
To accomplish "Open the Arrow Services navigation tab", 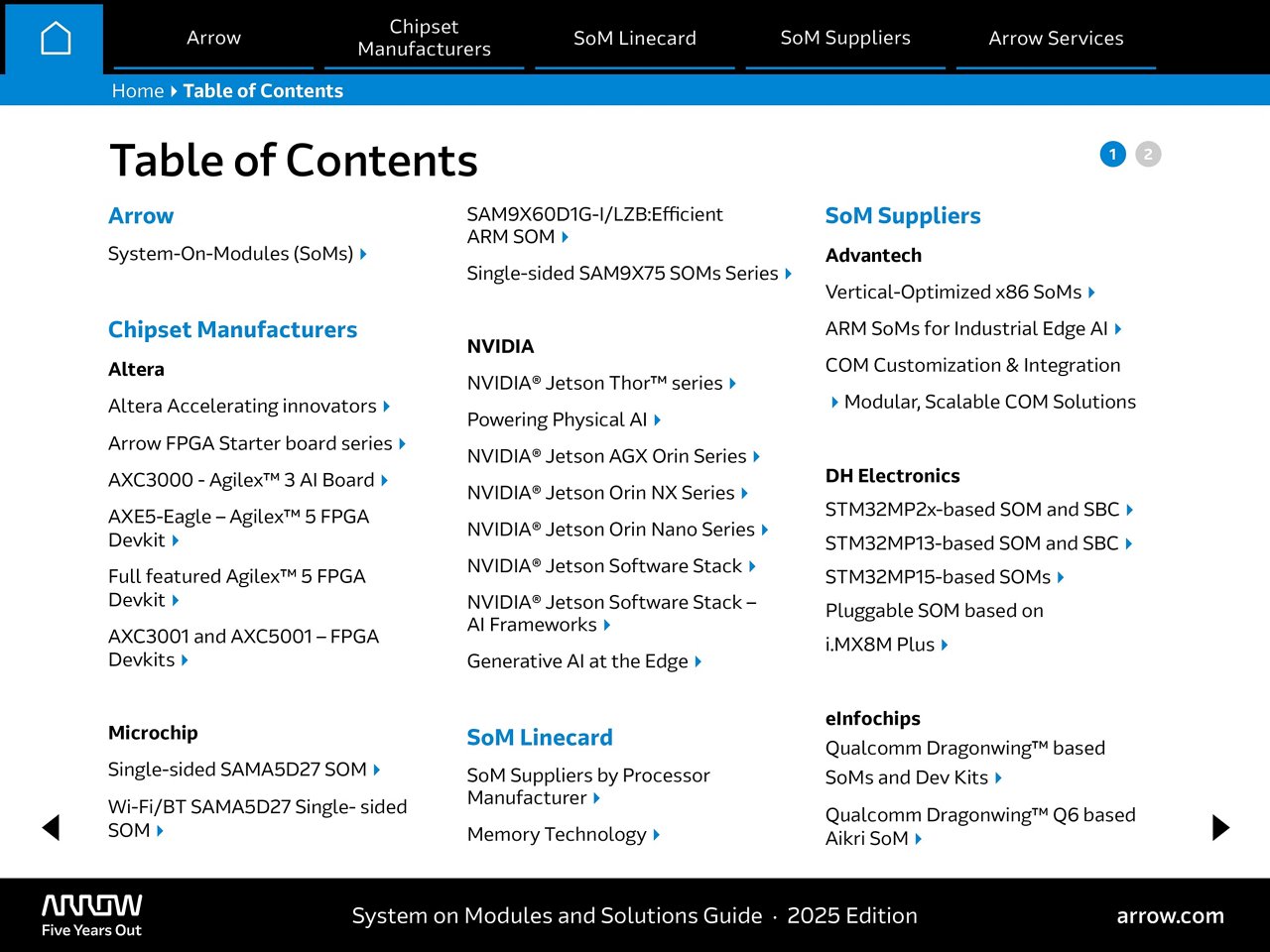I will click(1055, 38).
